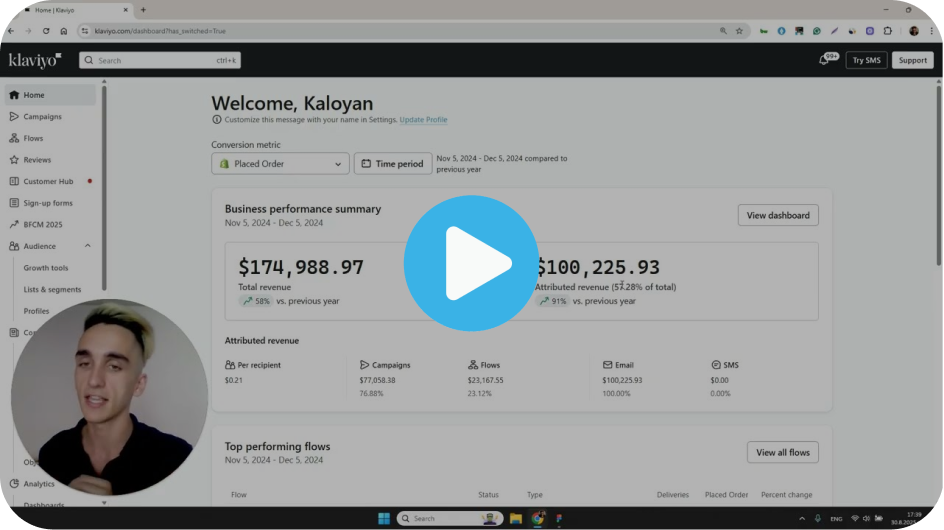Open Customer Hub in sidebar

(x=48, y=181)
